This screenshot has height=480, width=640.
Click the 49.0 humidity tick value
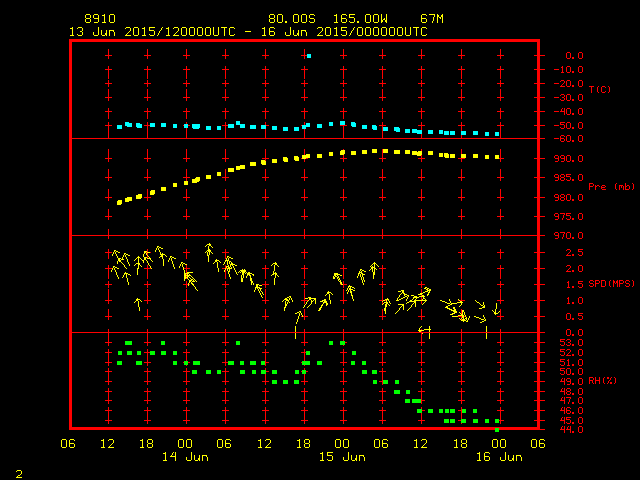pos(571,382)
